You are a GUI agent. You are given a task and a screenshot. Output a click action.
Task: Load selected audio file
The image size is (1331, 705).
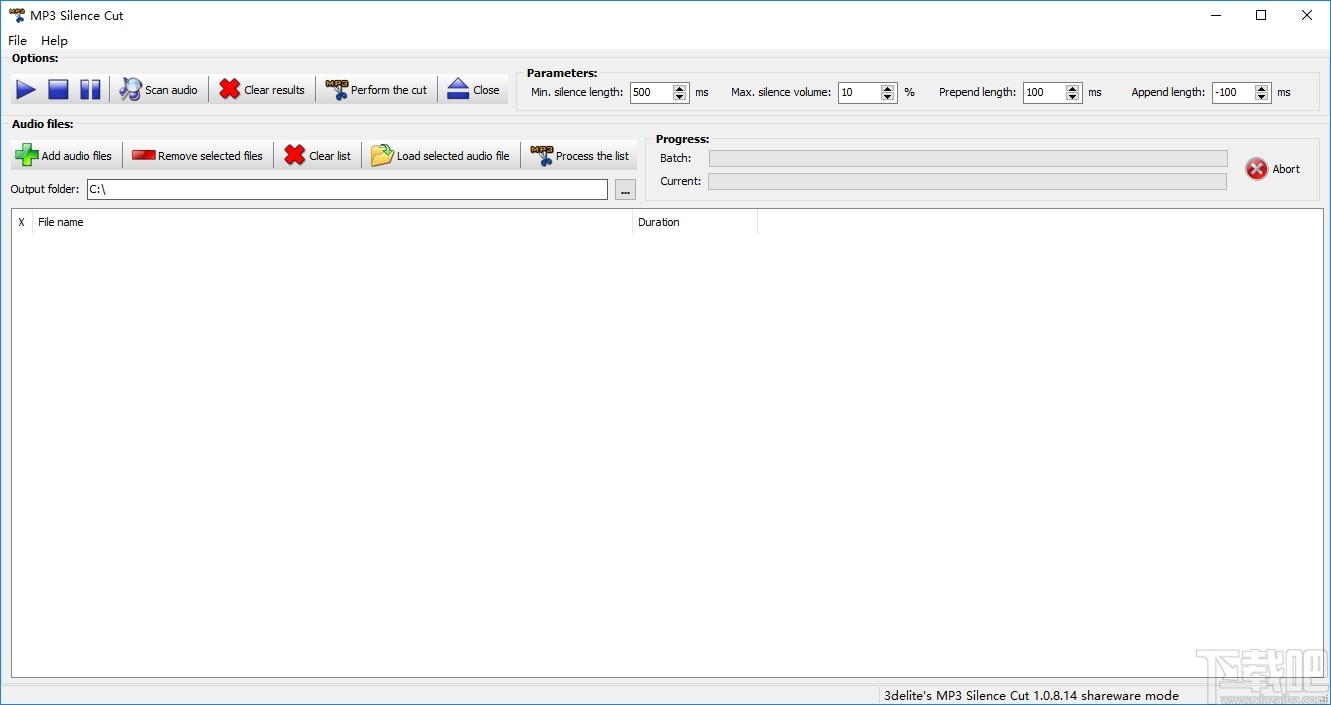(441, 156)
